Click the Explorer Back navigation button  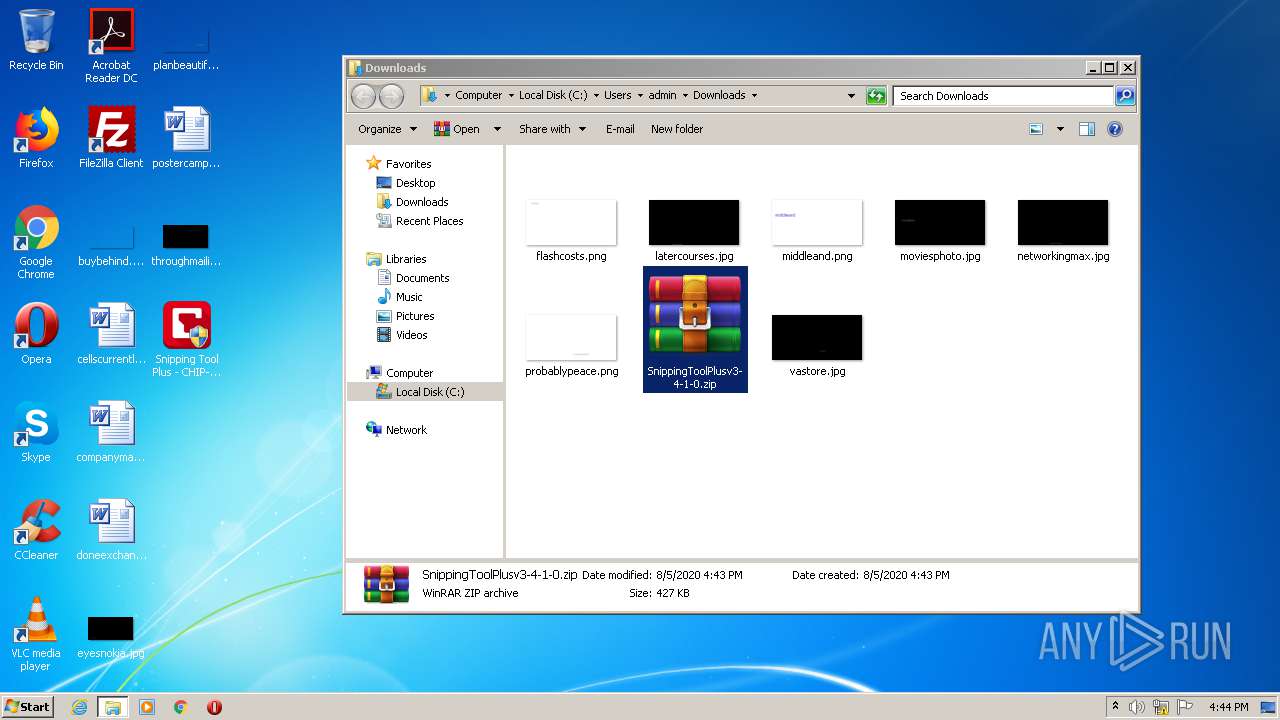pyautogui.click(x=364, y=96)
